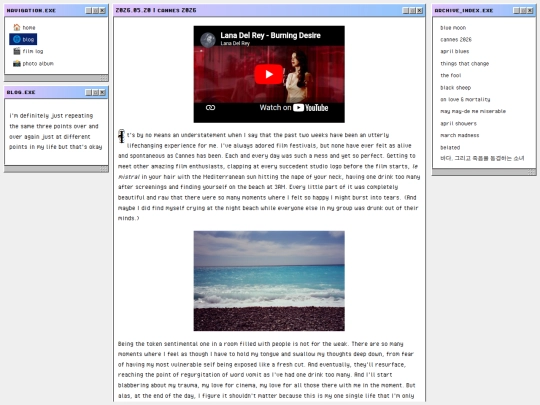Open the home link in navigation window
The image size is (540, 405).
point(29,28)
